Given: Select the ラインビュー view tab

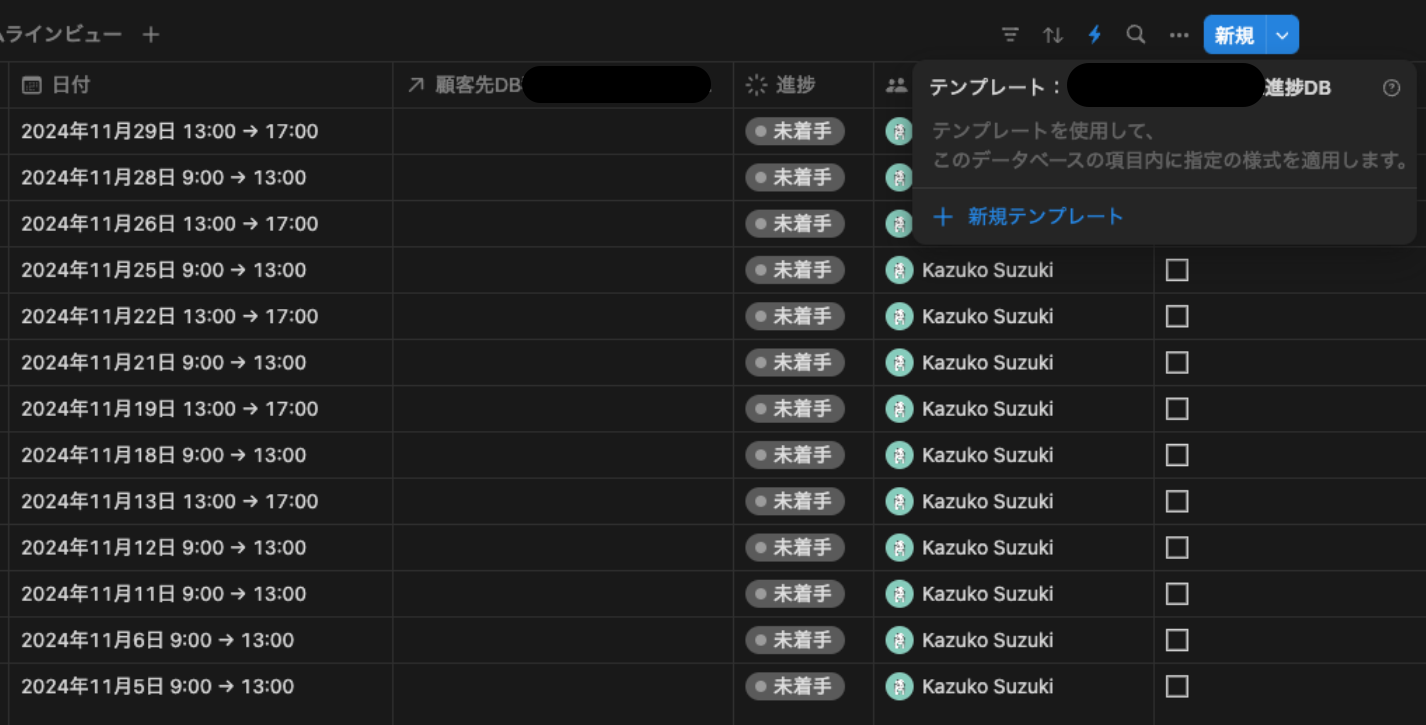Looking at the screenshot, I should [60, 34].
